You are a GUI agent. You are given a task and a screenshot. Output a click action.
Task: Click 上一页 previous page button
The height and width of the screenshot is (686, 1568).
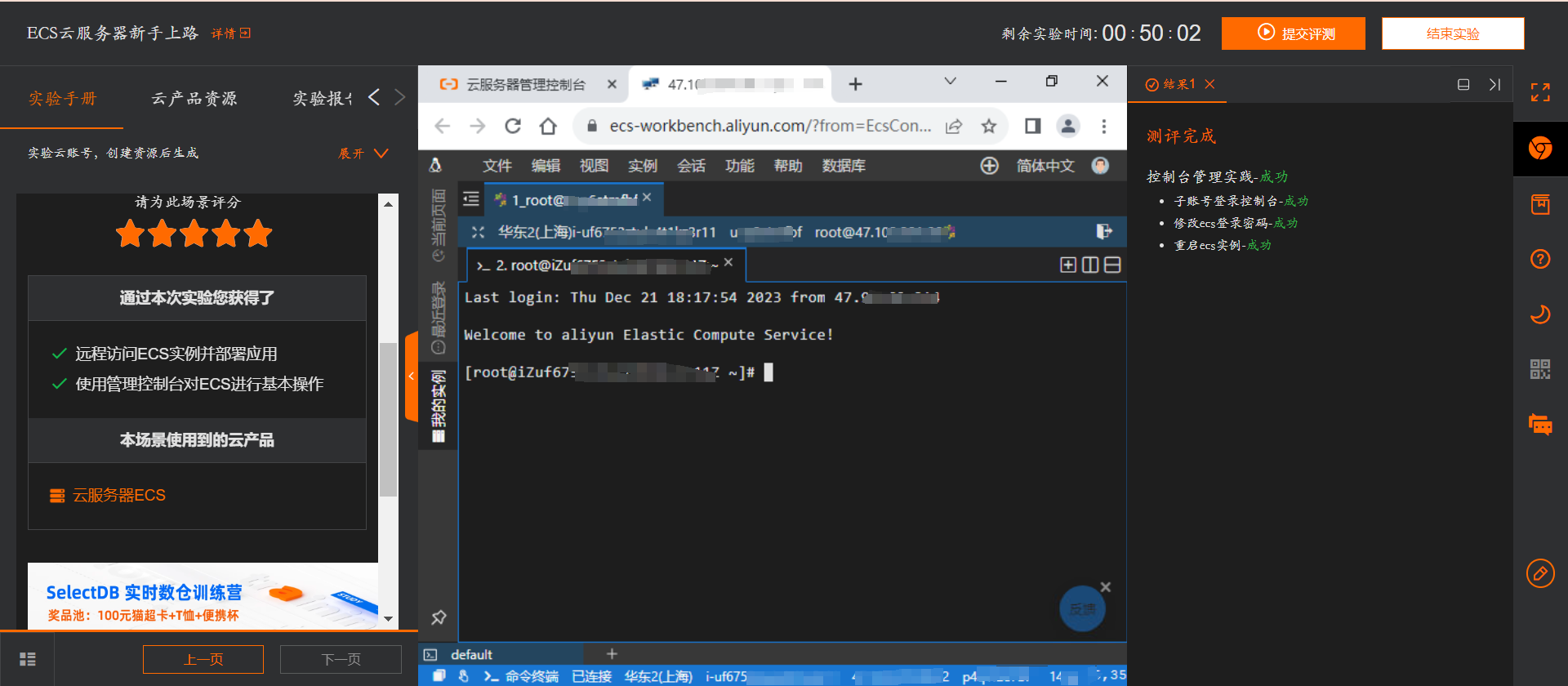[203, 659]
